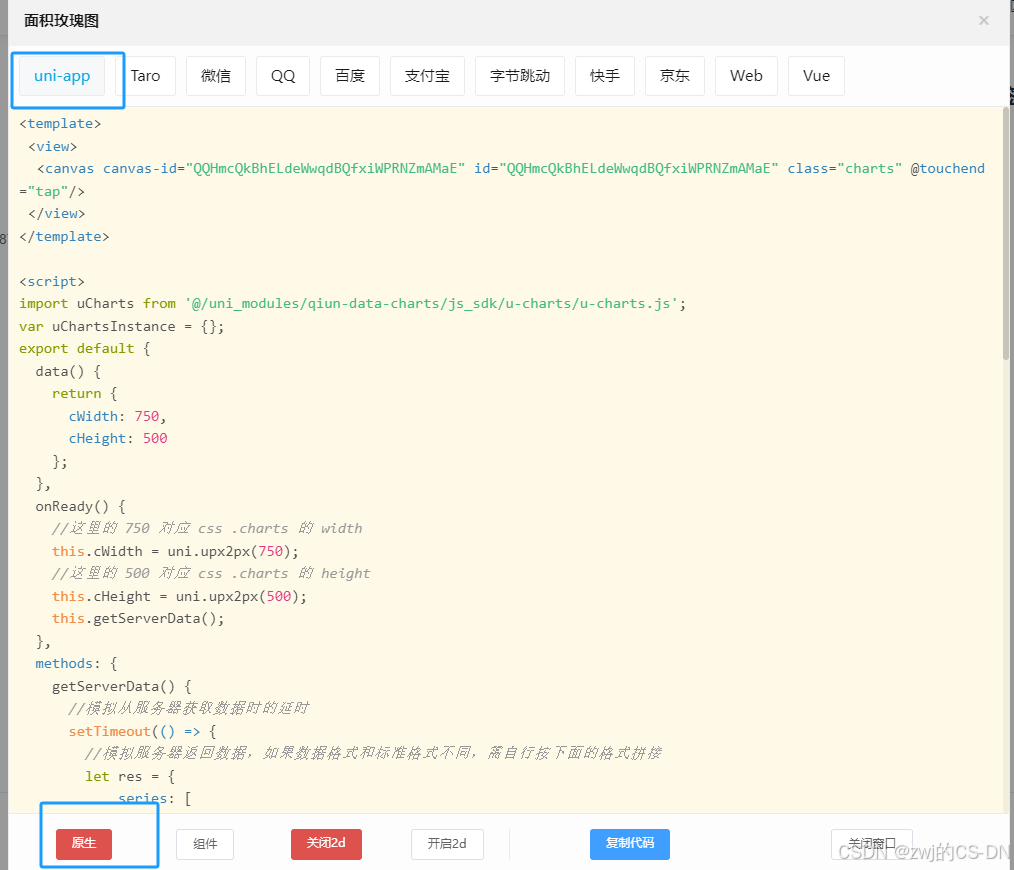Click the opening <script> tag line

point(52,281)
